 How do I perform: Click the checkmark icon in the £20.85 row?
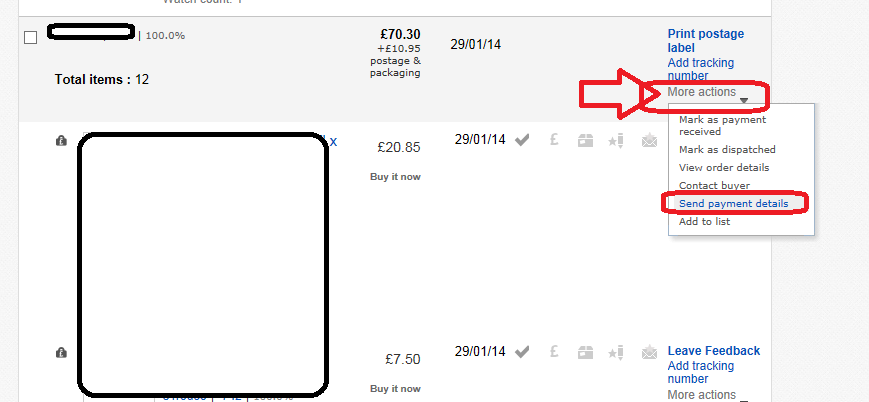tap(521, 141)
